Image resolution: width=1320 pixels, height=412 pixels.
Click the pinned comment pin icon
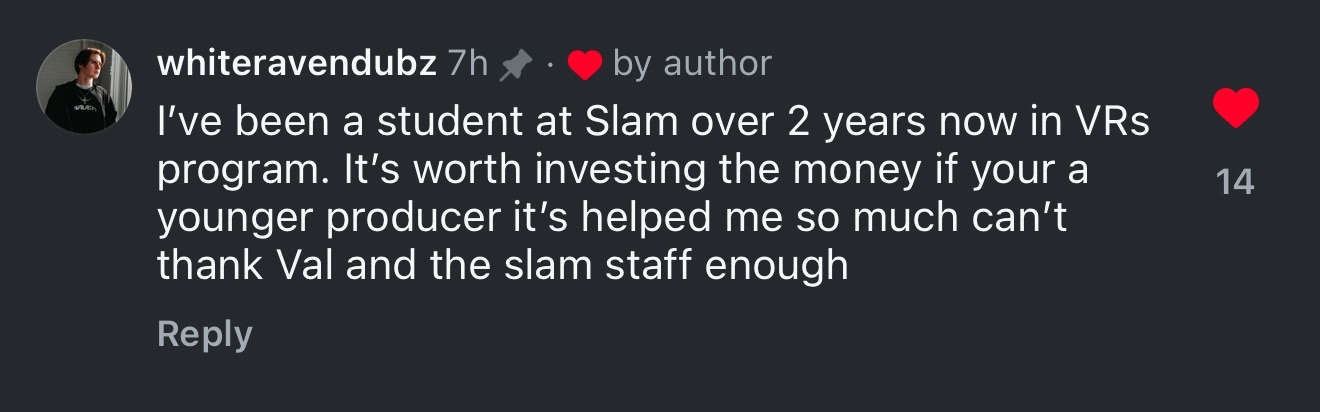(516, 65)
